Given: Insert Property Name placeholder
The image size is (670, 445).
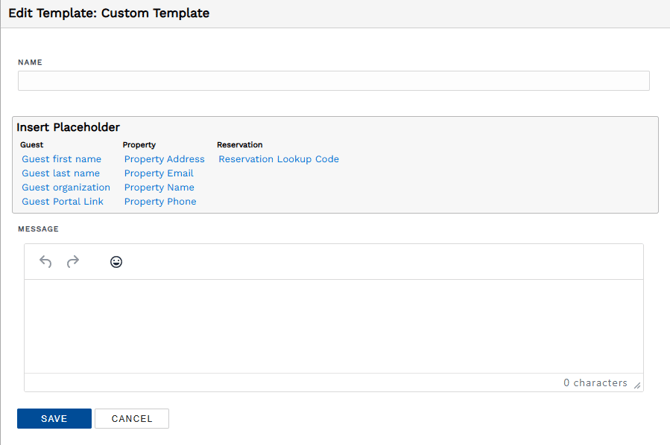Looking at the screenshot, I should click(x=159, y=187).
